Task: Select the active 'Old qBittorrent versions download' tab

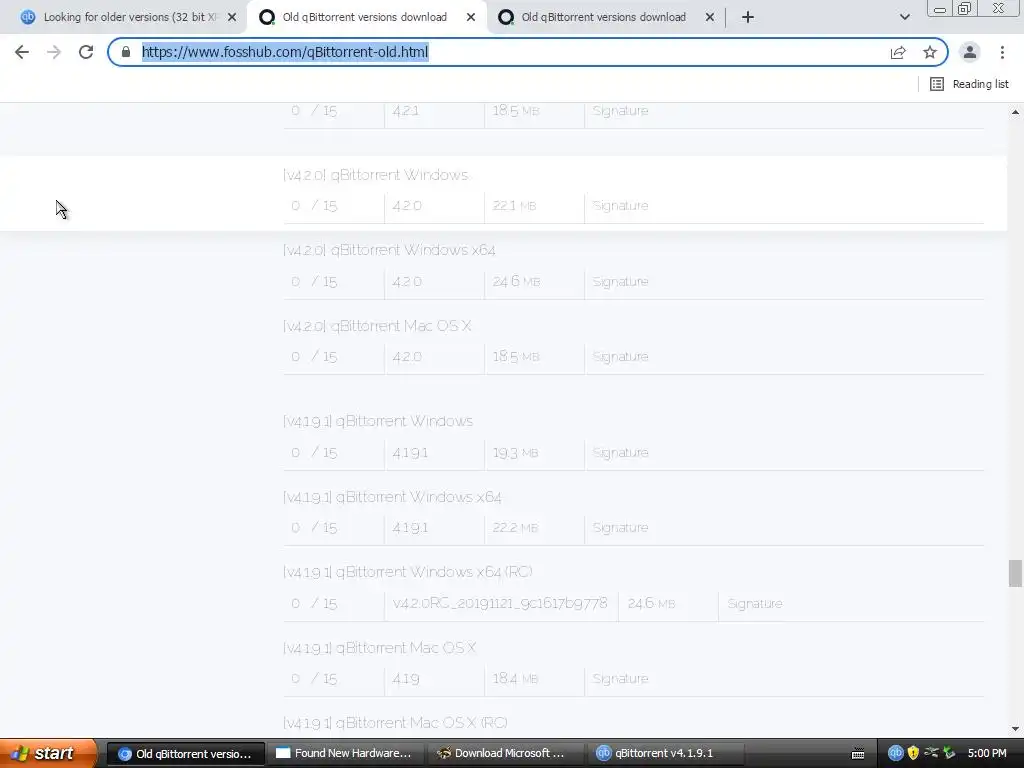Action: click(x=364, y=17)
